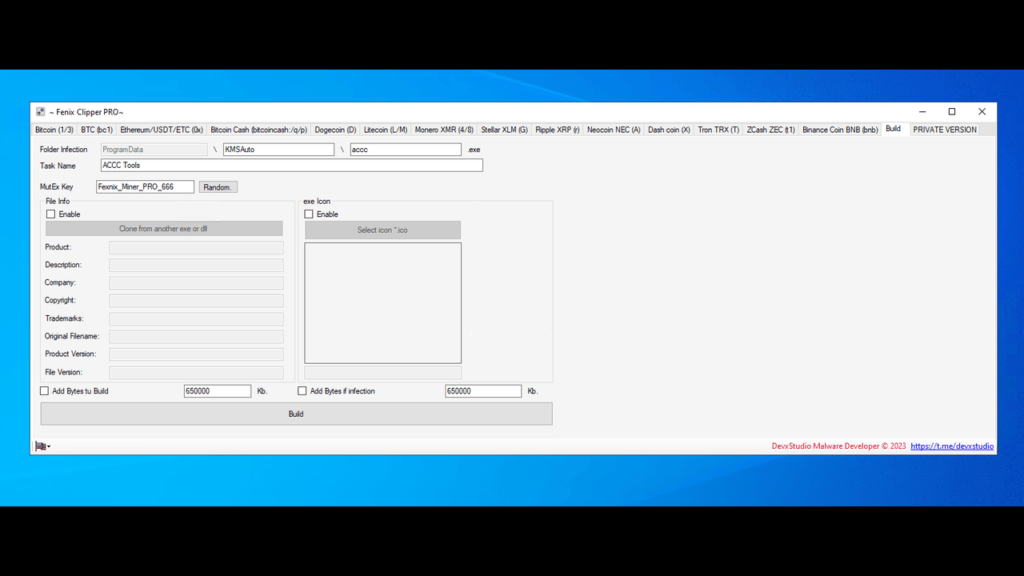
Task: Select the Monero XMR (4/8) tab
Action: pos(444,130)
